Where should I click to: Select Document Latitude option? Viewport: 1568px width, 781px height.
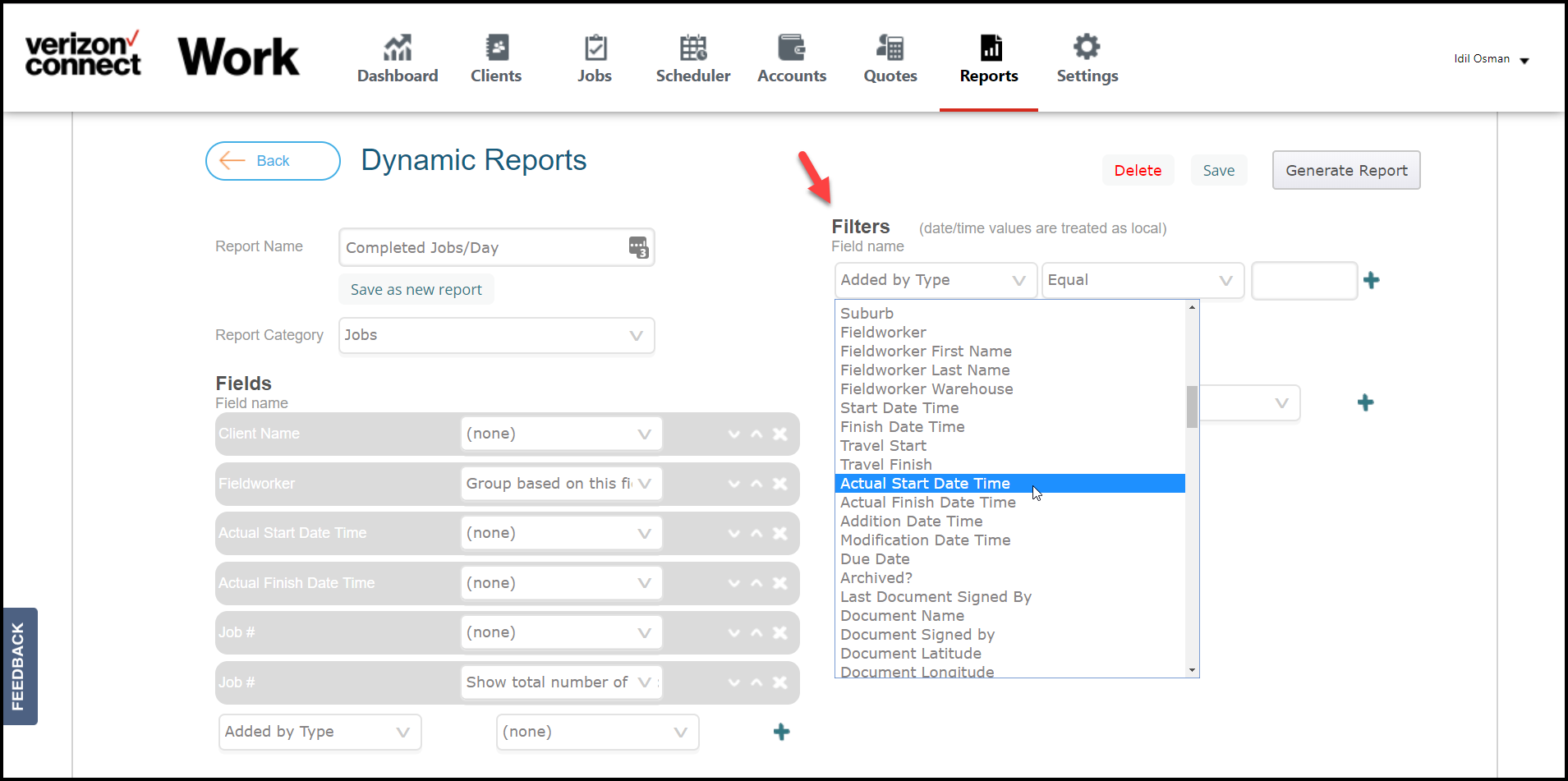point(1009,654)
